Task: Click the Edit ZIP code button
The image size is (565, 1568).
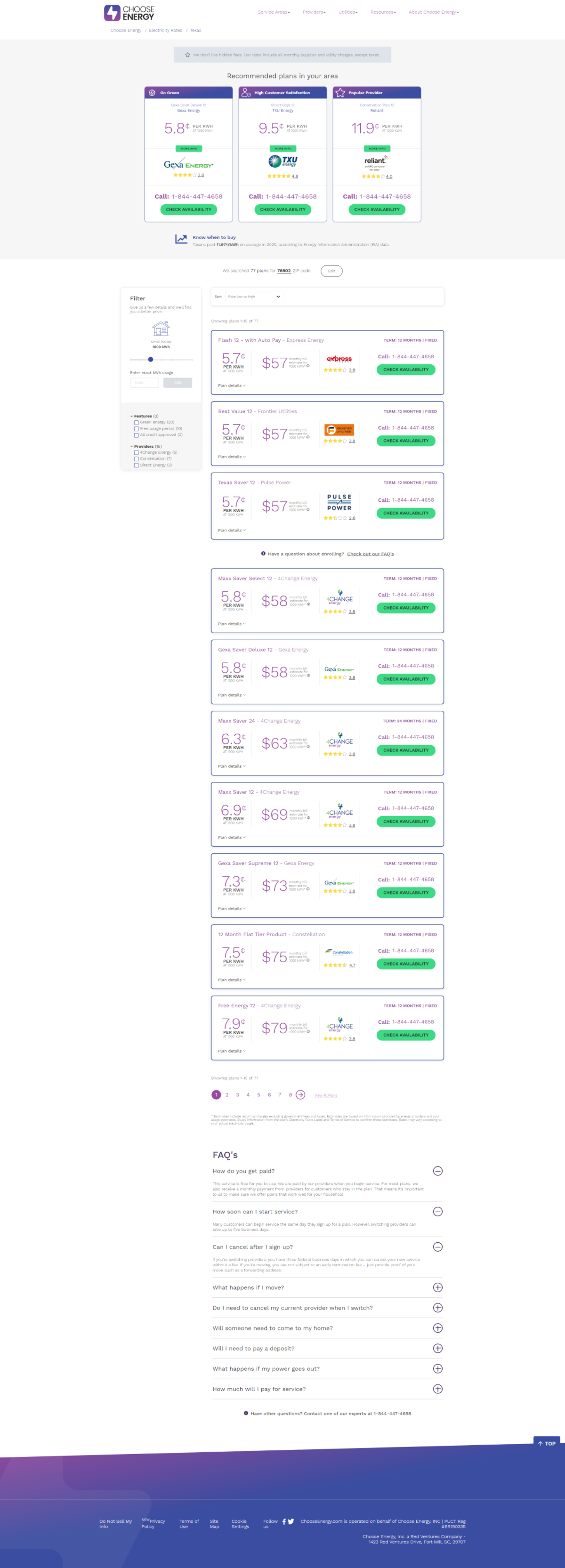Action: click(x=331, y=271)
